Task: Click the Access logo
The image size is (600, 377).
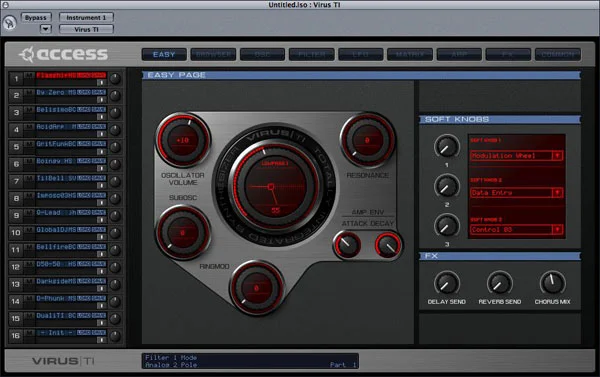Action: coord(64,54)
